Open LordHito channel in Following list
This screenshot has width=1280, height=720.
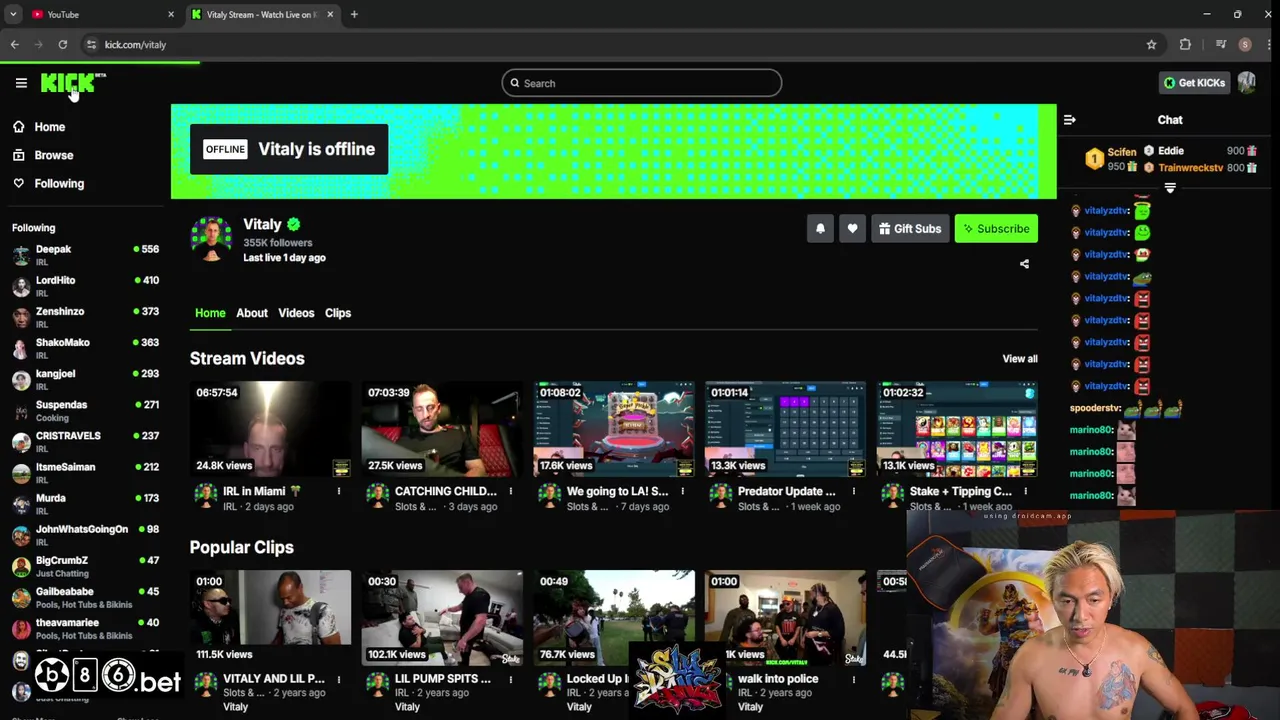(x=85, y=286)
